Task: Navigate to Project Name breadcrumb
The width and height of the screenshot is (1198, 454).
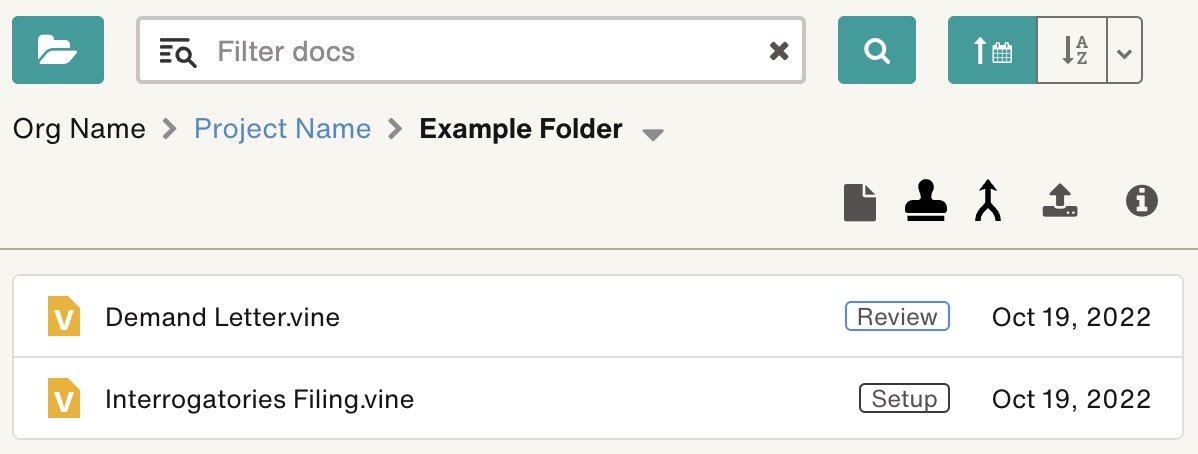Action: 282,128
